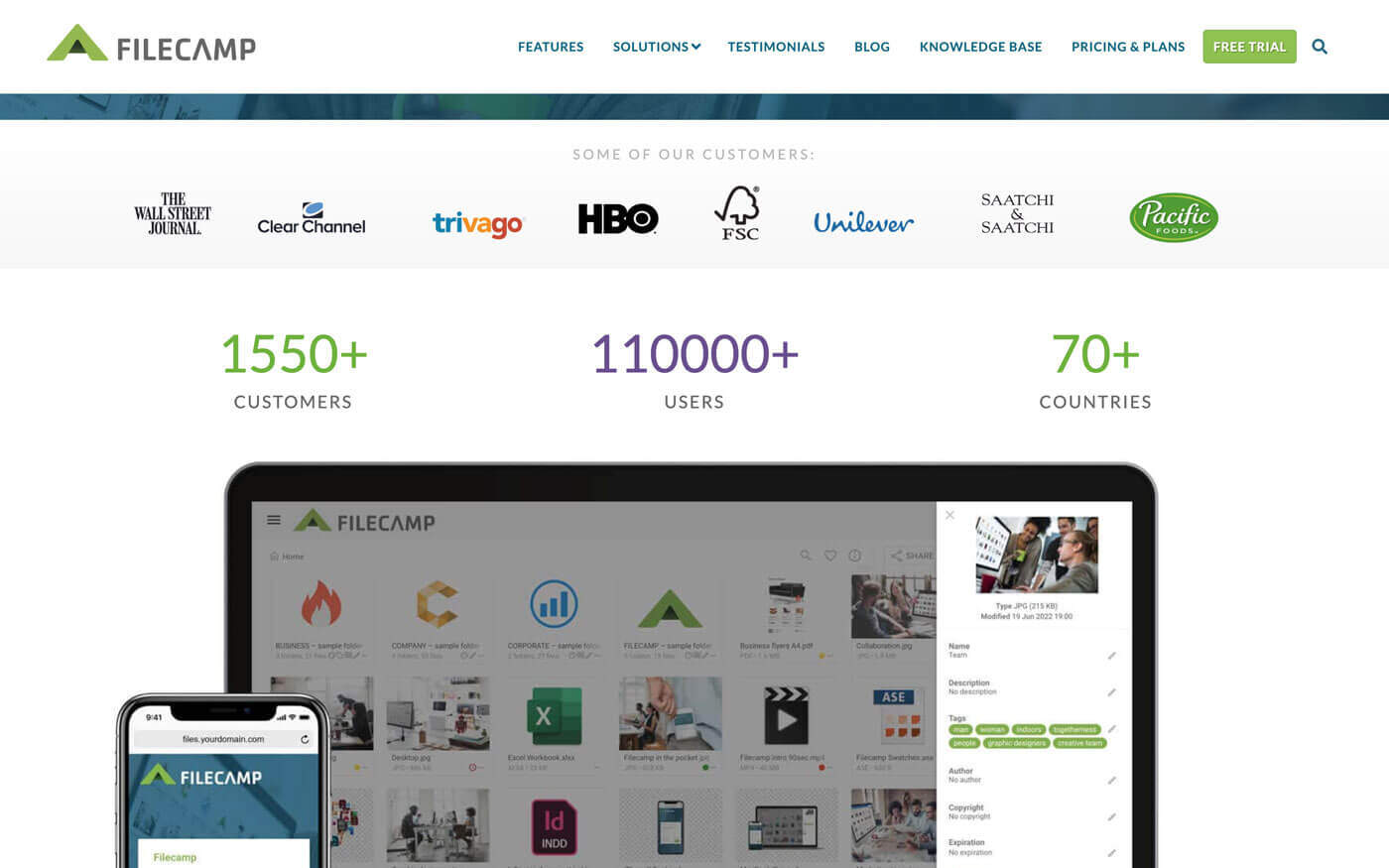This screenshot has height=868, width=1389.
Task: Click the '70+' countries figure
Action: [1095, 354]
